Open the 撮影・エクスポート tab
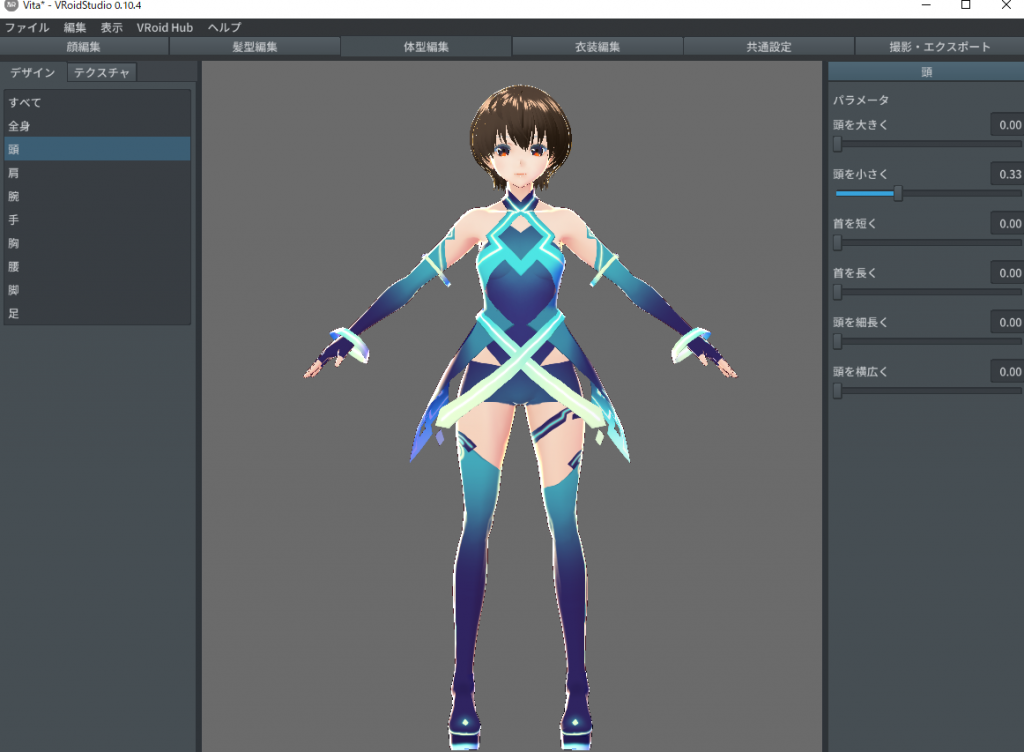The height and width of the screenshot is (752, 1024). coord(939,47)
